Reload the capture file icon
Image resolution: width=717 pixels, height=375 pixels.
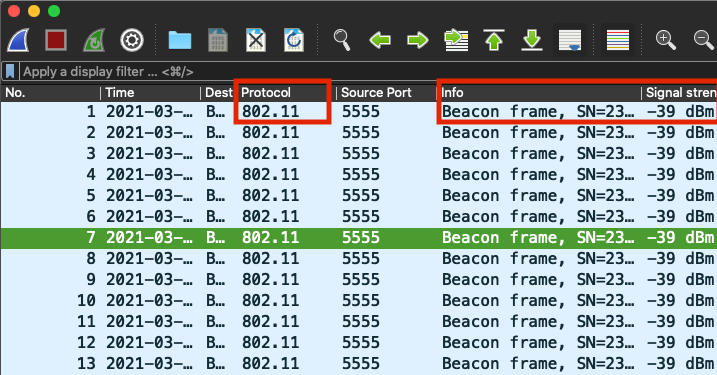[x=294, y=40]
